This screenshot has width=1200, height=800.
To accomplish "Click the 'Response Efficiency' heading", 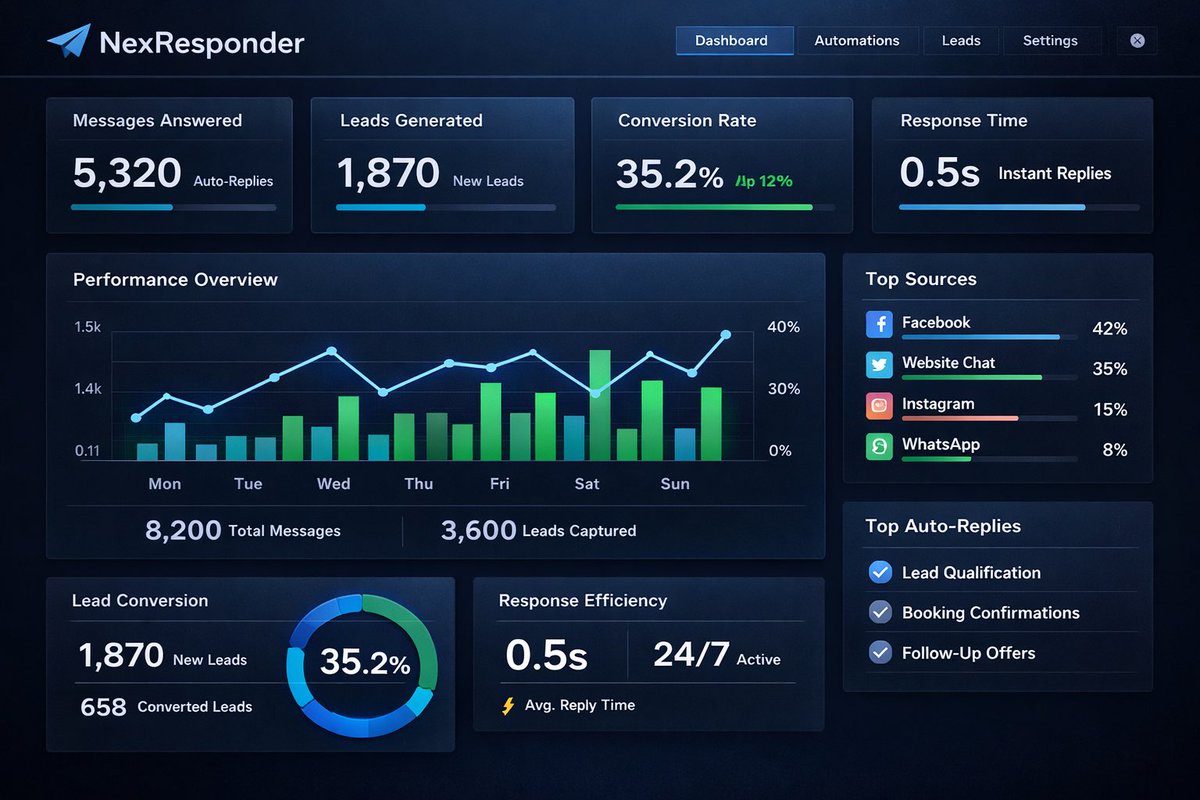I will (583, 600).
